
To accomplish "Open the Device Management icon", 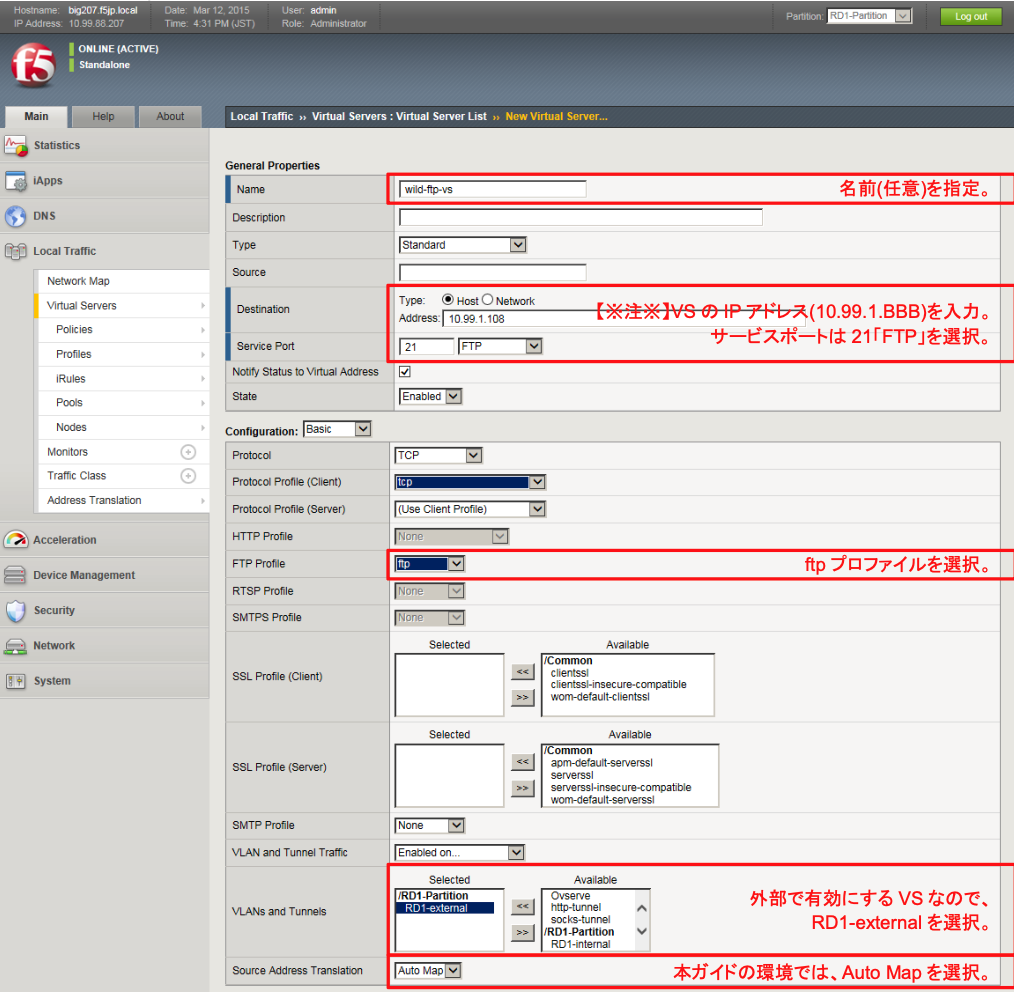I will 16,575.
